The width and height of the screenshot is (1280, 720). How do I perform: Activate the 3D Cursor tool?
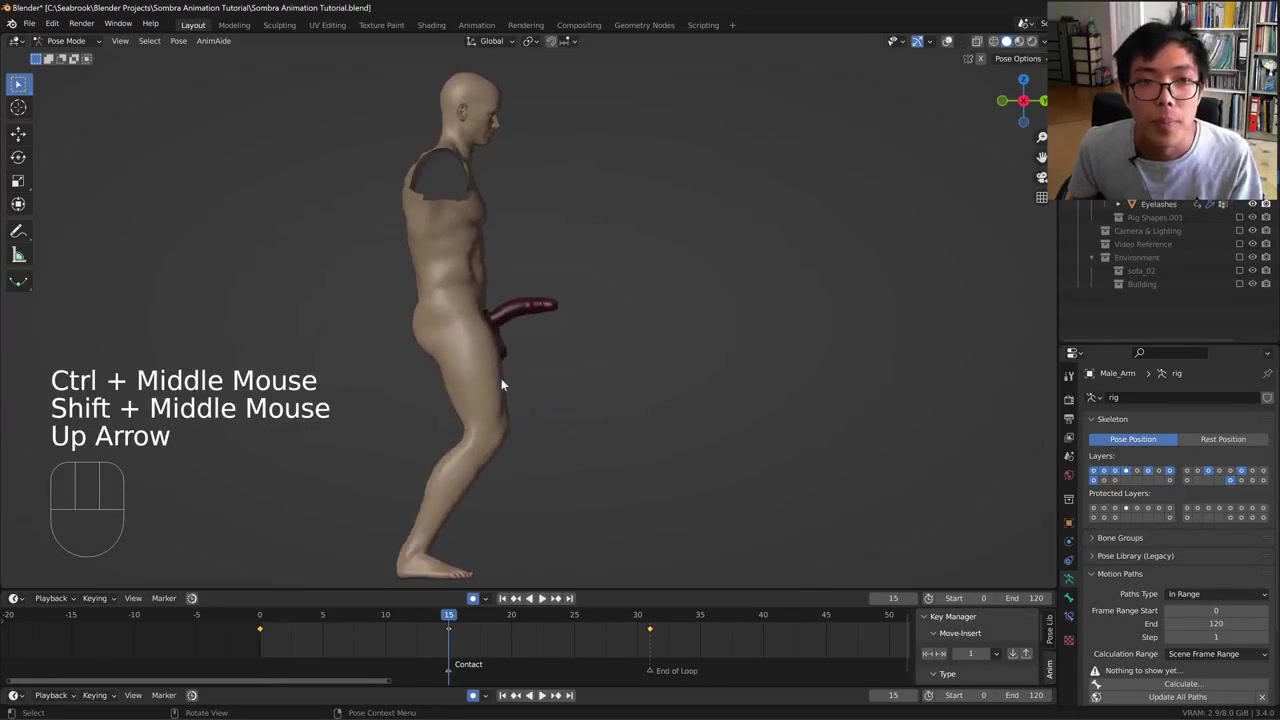(x=18, y=108)
